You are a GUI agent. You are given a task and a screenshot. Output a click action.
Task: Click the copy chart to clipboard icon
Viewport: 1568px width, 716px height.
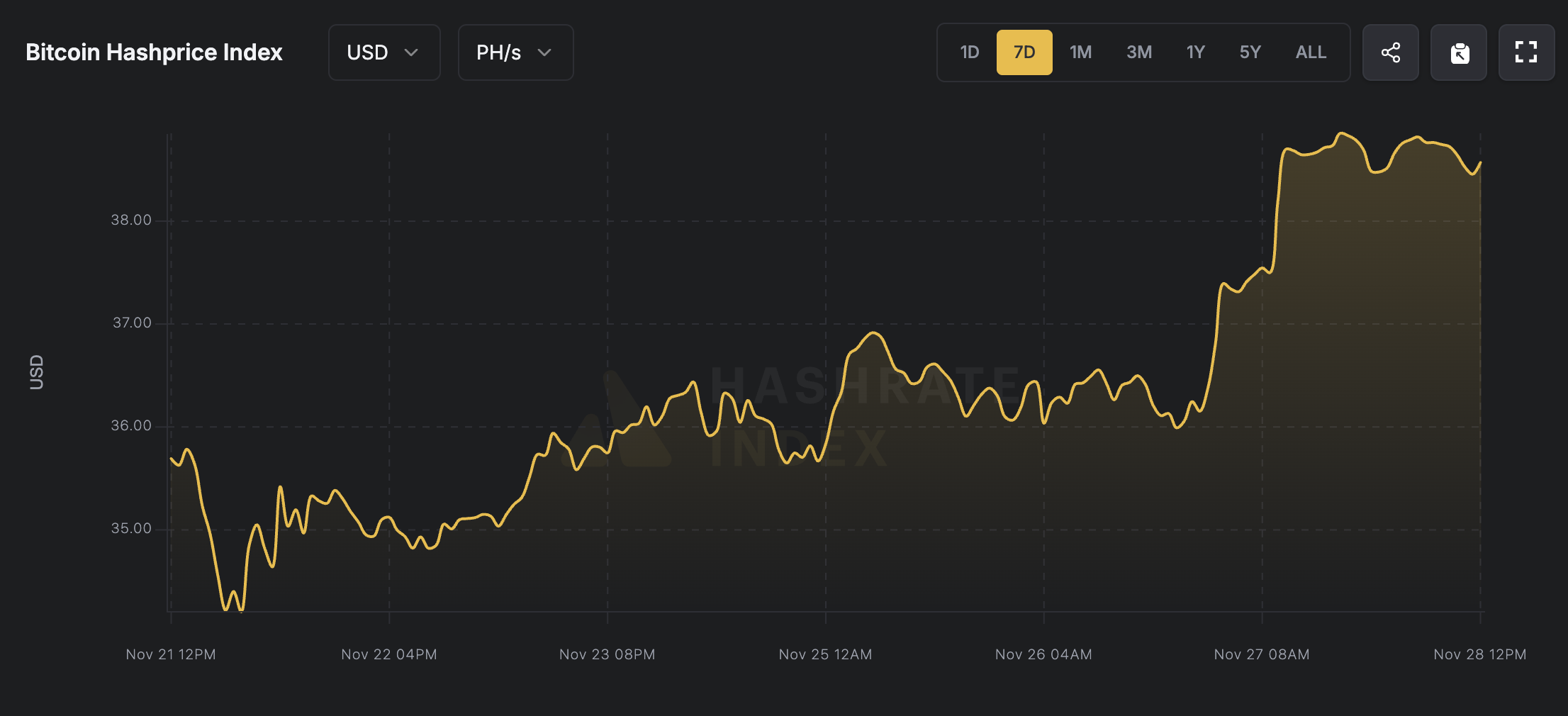click(1459, 52)
